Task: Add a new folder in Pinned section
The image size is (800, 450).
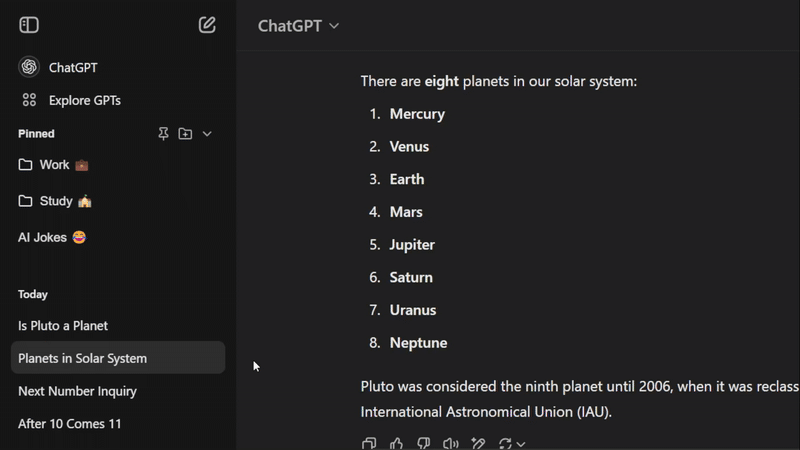Action: (x=185, y=134)
